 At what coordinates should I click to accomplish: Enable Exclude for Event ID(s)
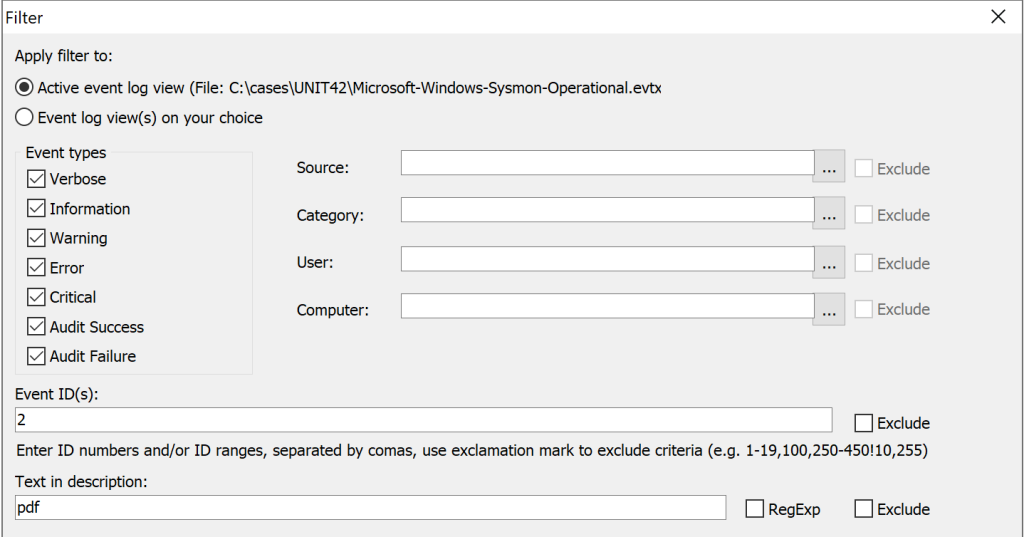click(863, 423)
